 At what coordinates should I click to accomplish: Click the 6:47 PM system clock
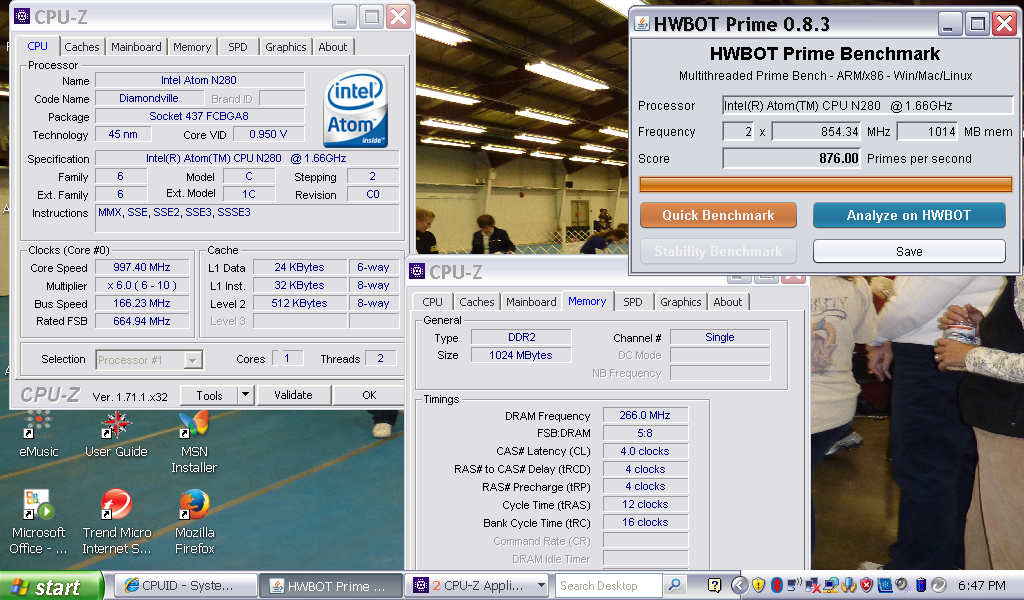click(x=982, y=586)
